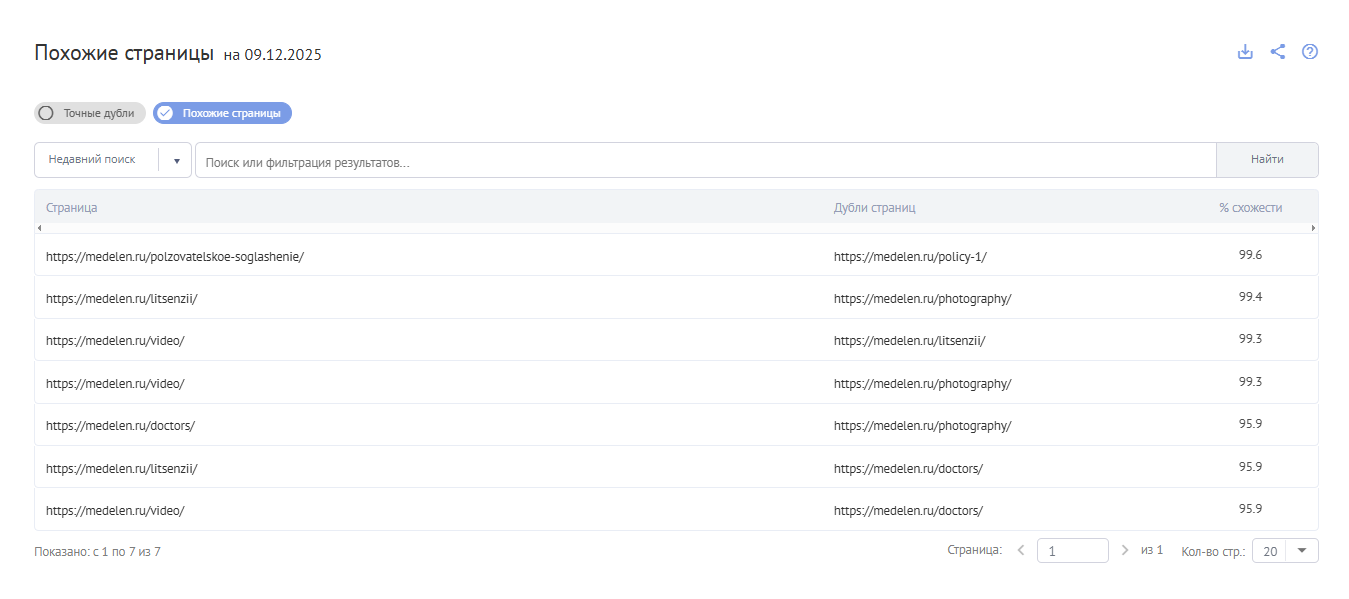Open the polzovatelskoe-soglashenie page link

click(175, 256)
